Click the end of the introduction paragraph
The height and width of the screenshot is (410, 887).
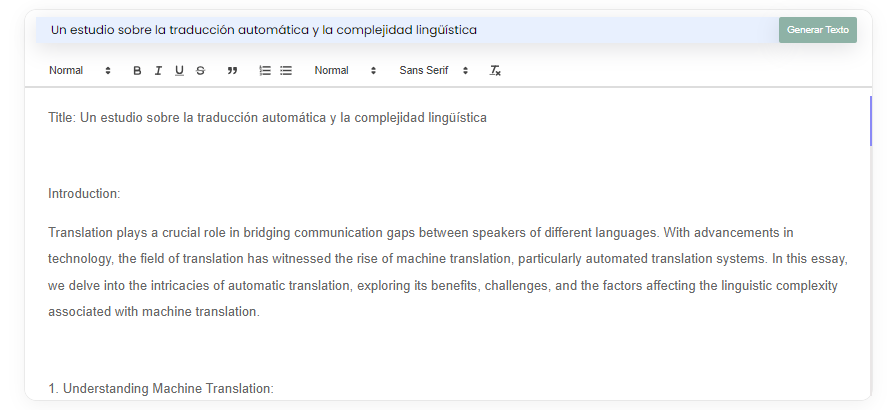pos(260,312)
